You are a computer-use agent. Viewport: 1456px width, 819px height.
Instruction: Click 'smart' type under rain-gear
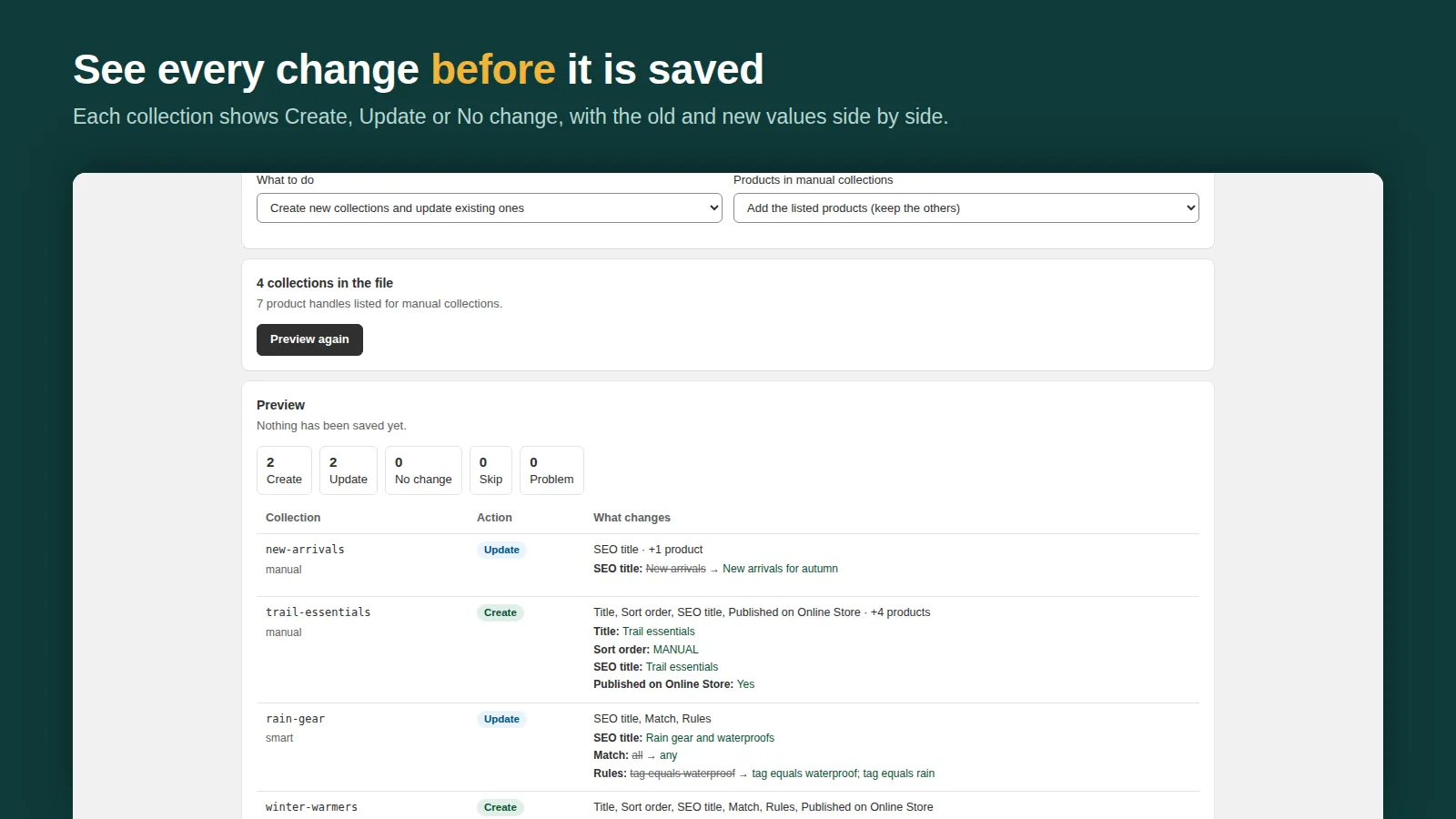pyautogui.click(x=279, y=738)
